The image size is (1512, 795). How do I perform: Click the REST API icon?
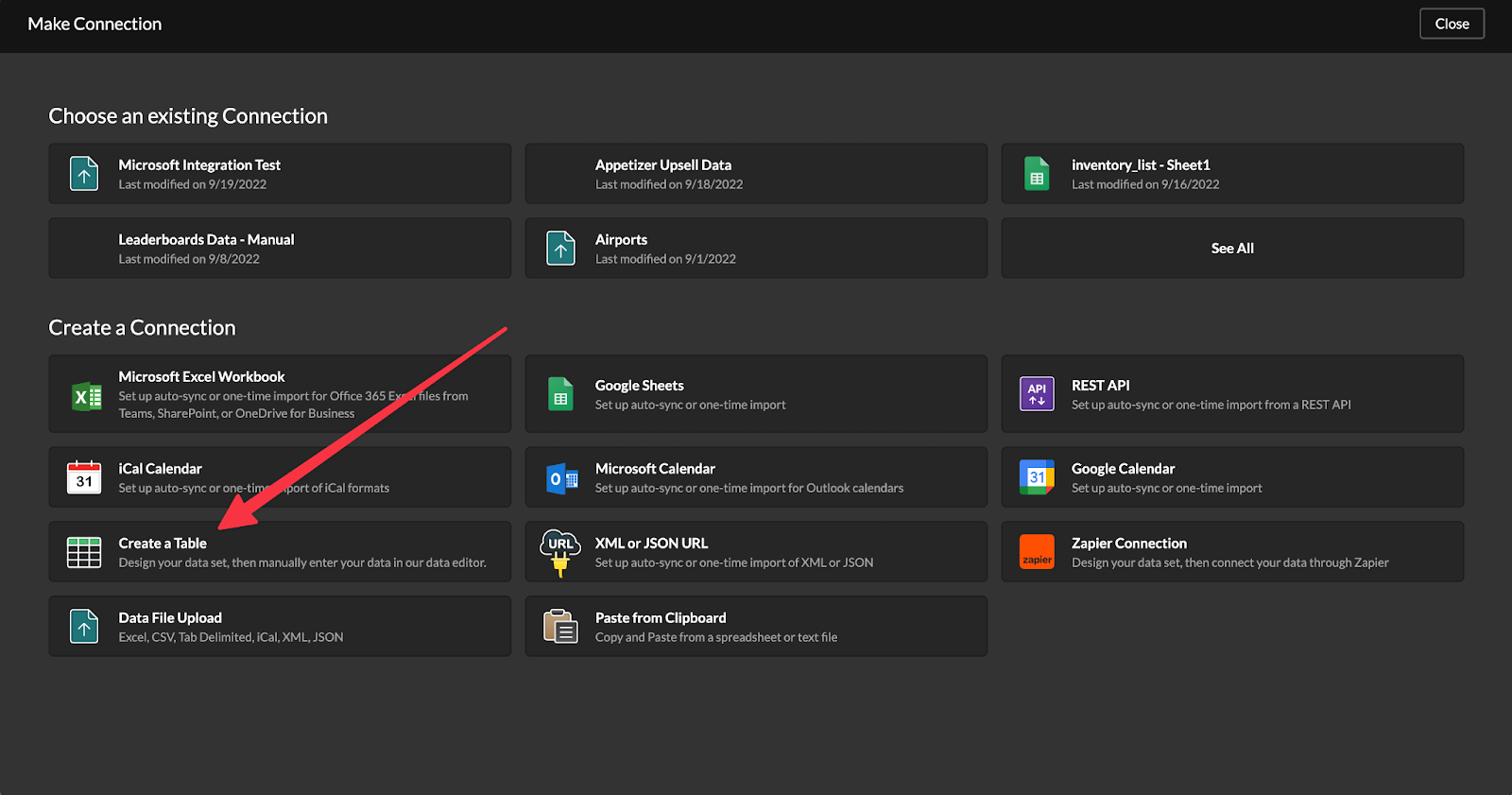[x=1037, y=394]
